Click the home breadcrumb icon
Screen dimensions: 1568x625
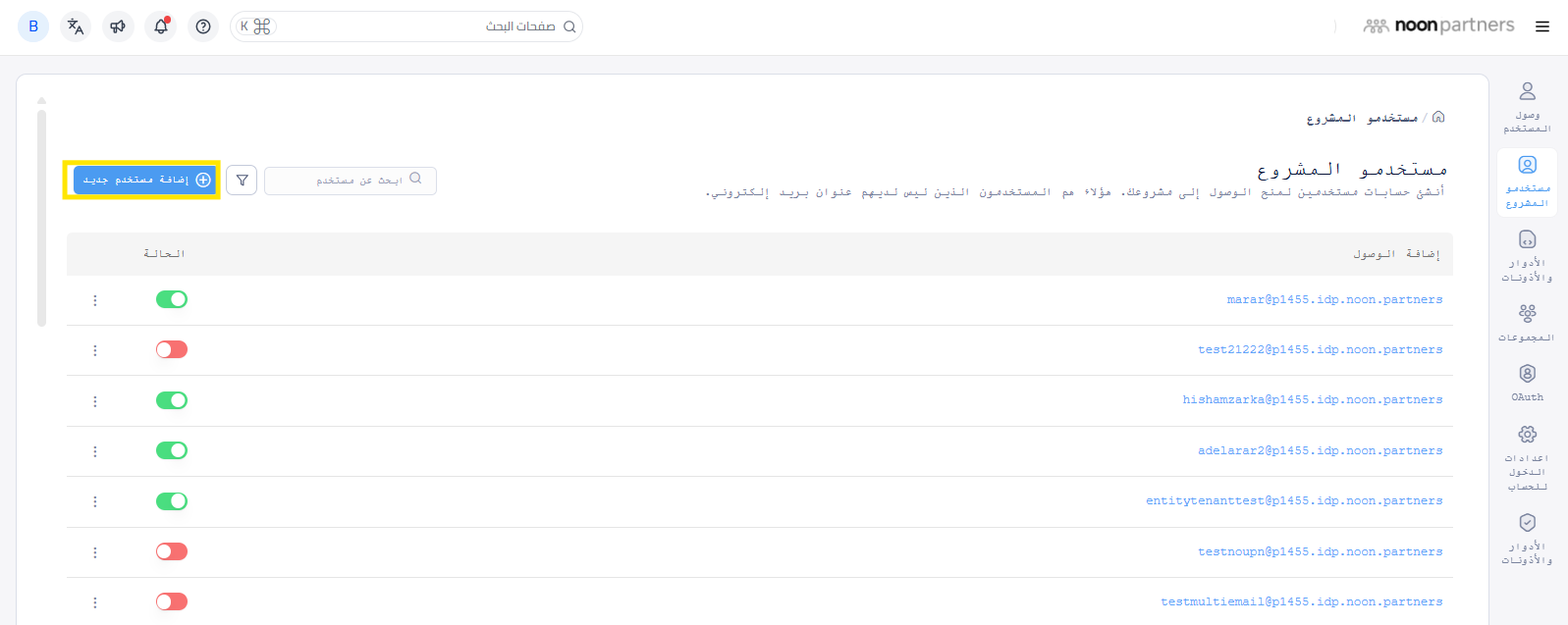tap(1438, 117)
